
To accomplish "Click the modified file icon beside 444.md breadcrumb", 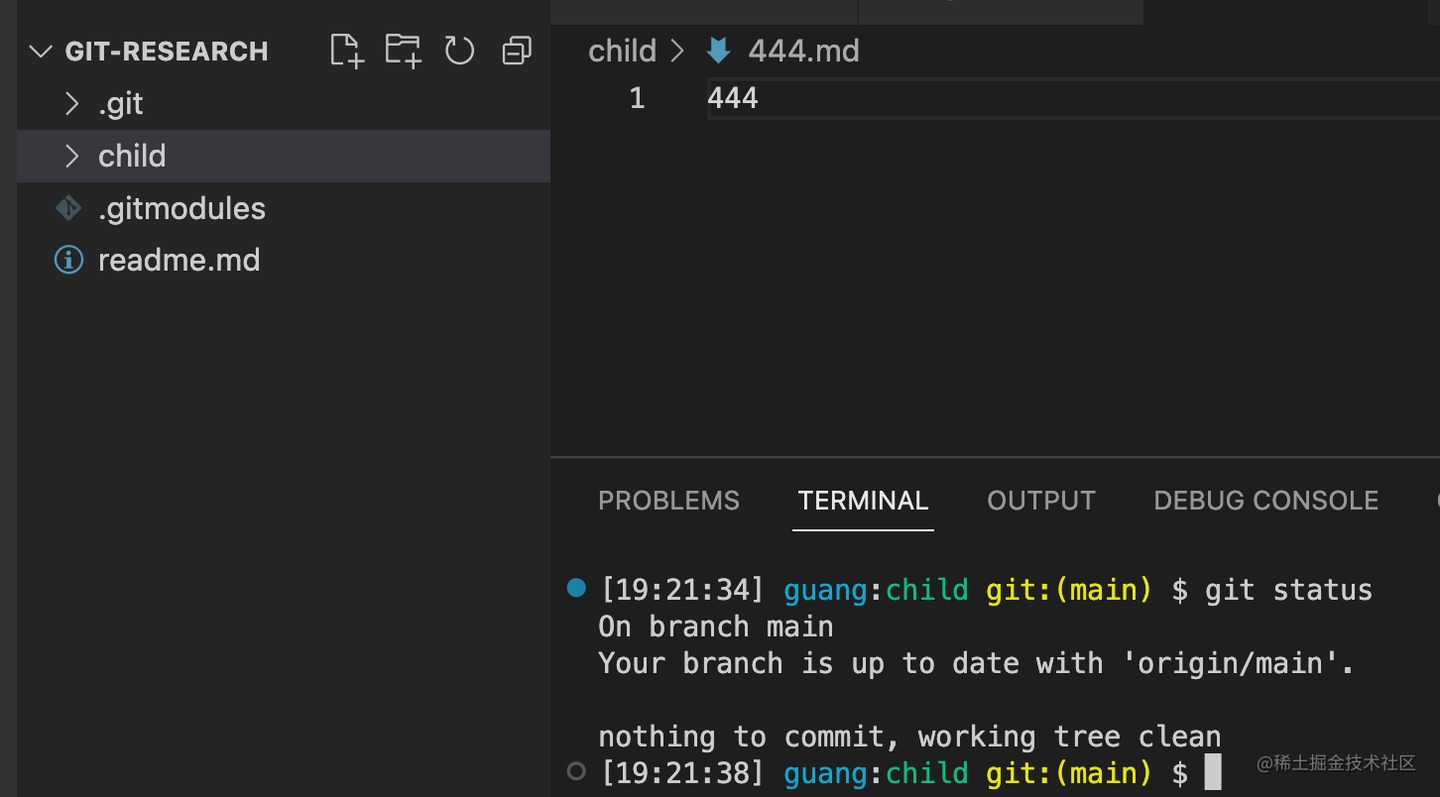I will coord(719,50).
